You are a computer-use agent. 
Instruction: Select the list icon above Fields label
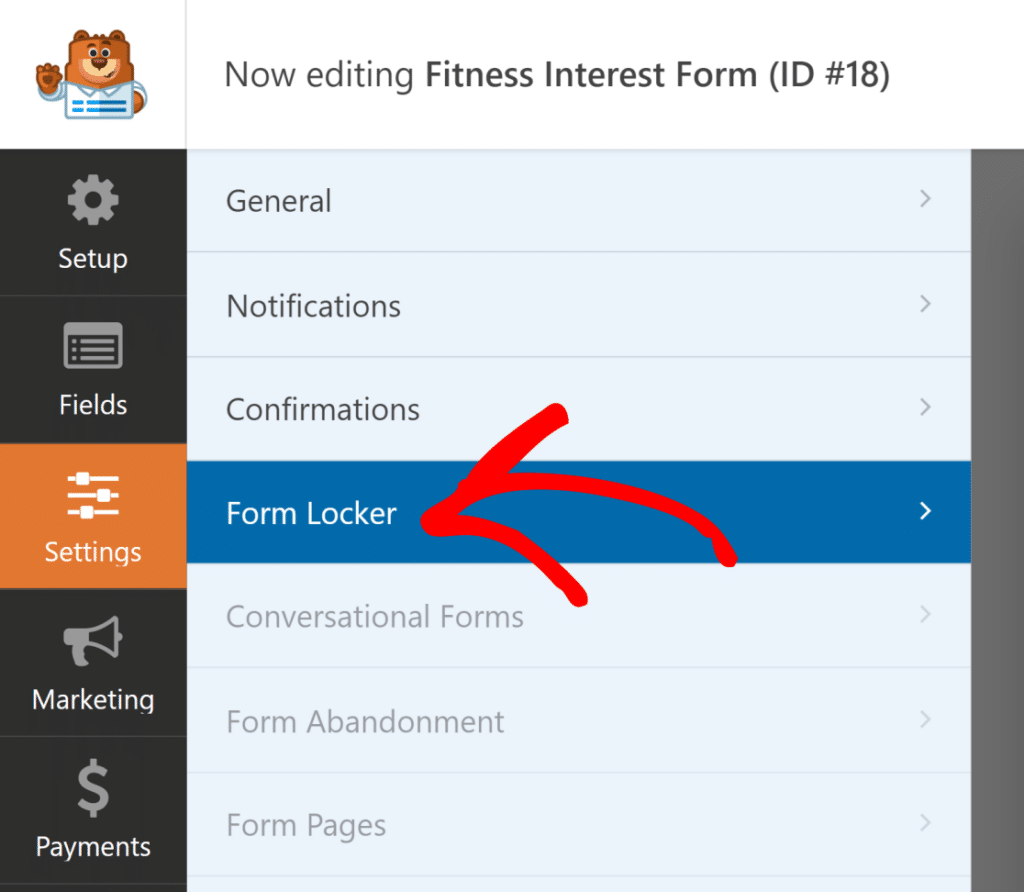click(x=93, y=347)
